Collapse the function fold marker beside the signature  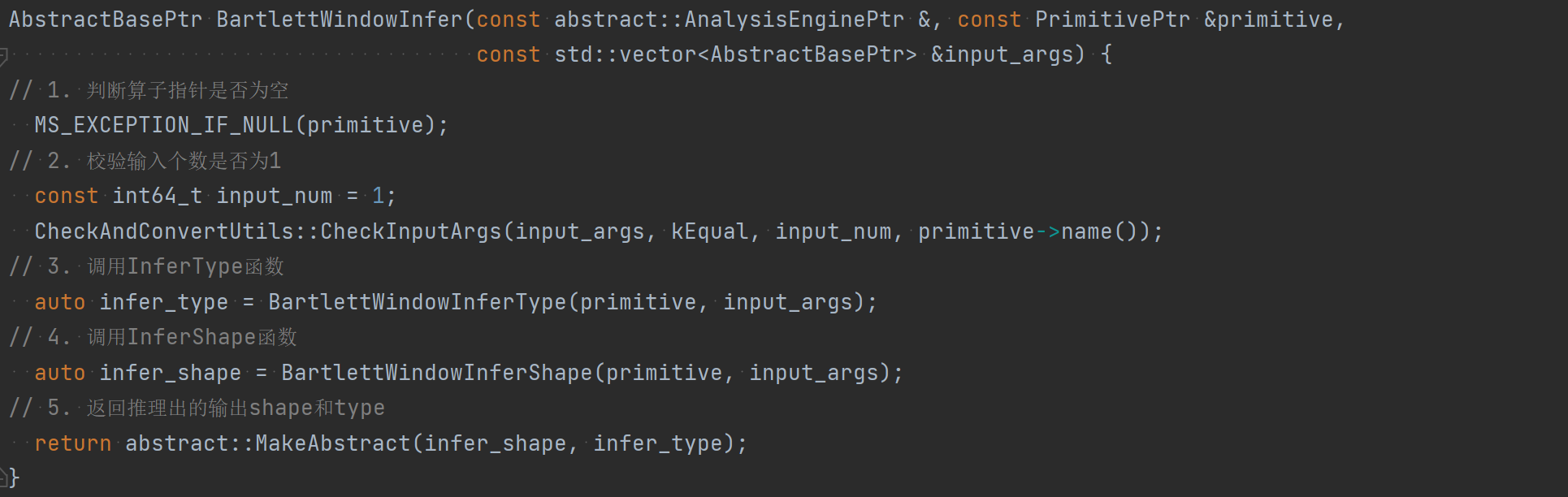(4, 55)
